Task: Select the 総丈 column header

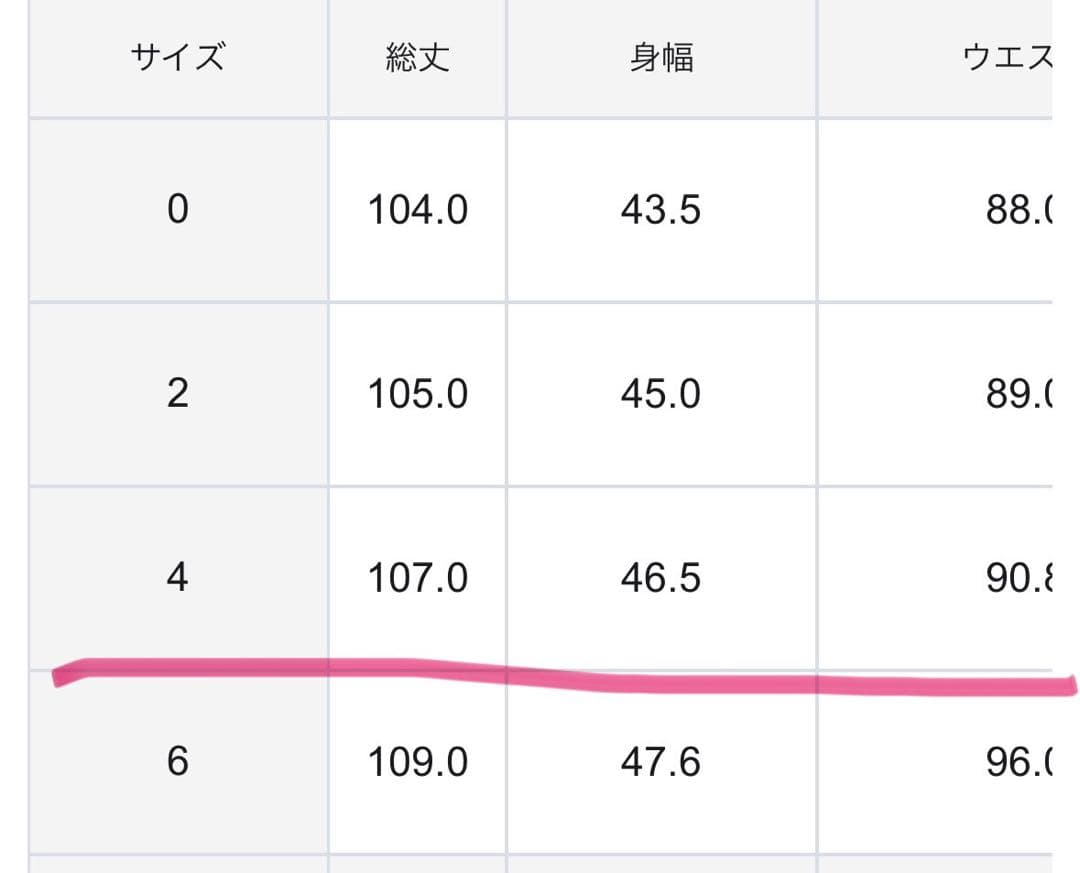Action: point(417,58)
